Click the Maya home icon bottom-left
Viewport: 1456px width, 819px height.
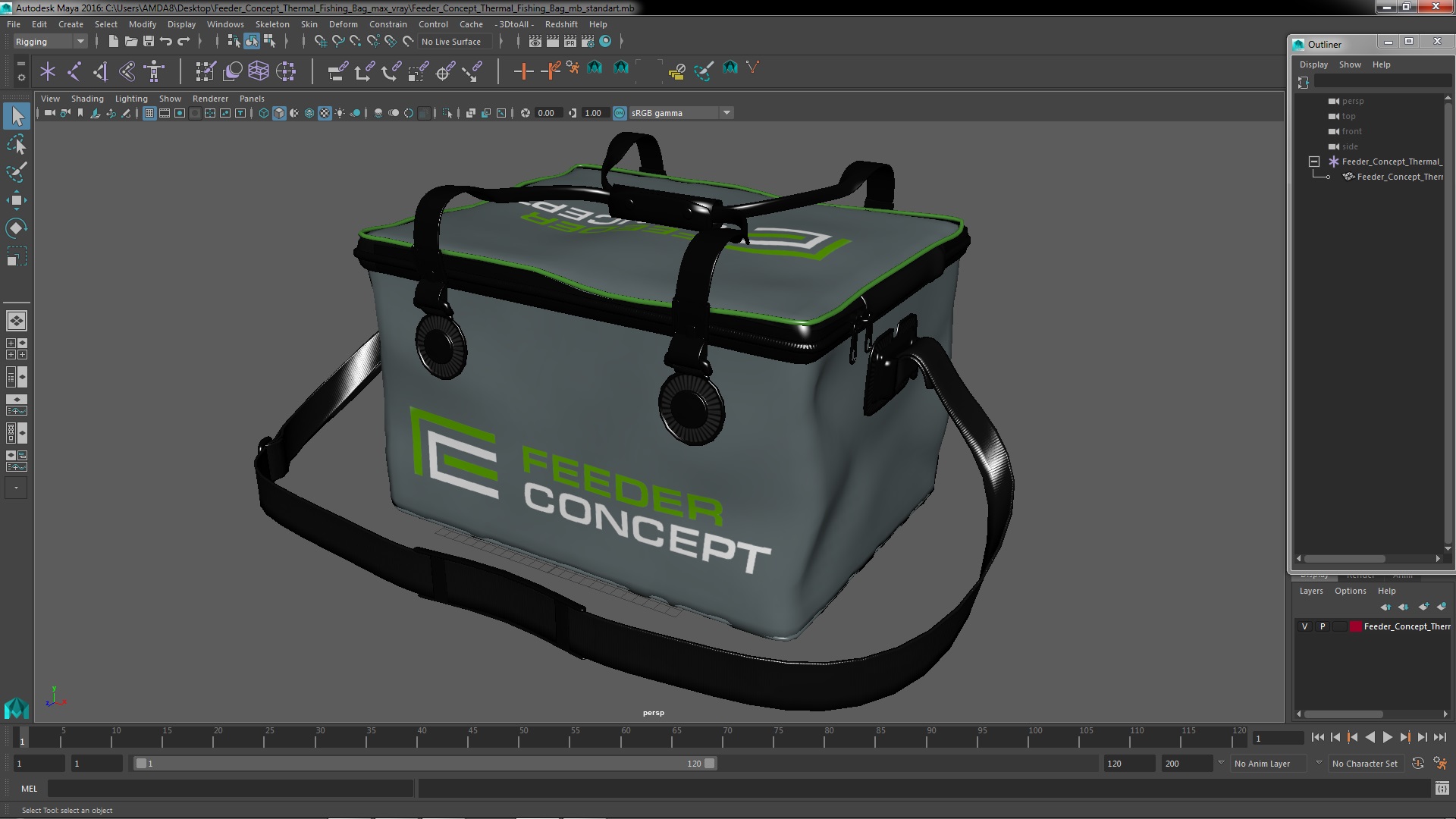click(17, 708)
